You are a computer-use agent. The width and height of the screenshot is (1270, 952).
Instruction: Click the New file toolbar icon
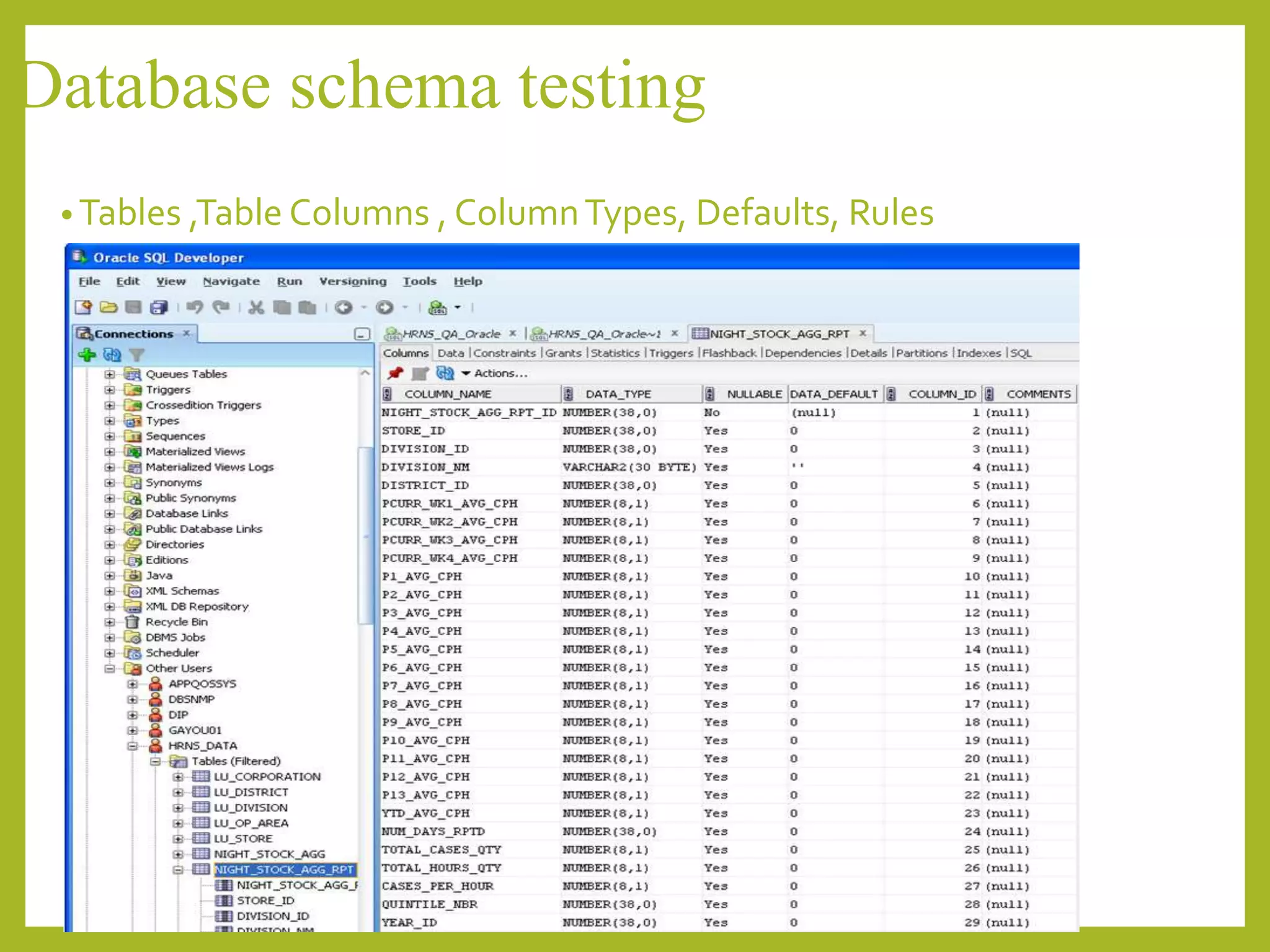tap(83, 307)
